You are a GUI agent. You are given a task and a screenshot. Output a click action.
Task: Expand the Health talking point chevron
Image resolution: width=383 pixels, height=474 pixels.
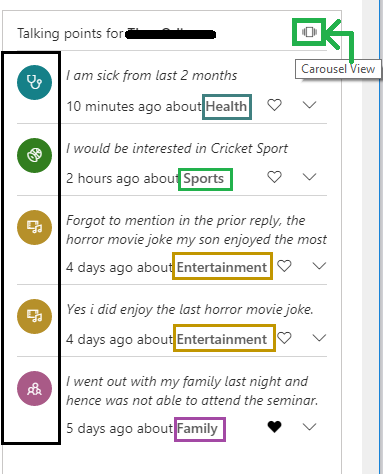point(309,105)
